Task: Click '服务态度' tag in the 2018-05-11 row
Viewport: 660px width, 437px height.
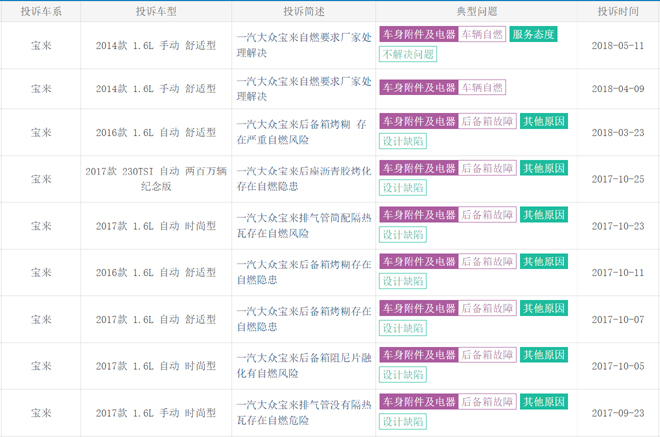Action: point(533,34)
